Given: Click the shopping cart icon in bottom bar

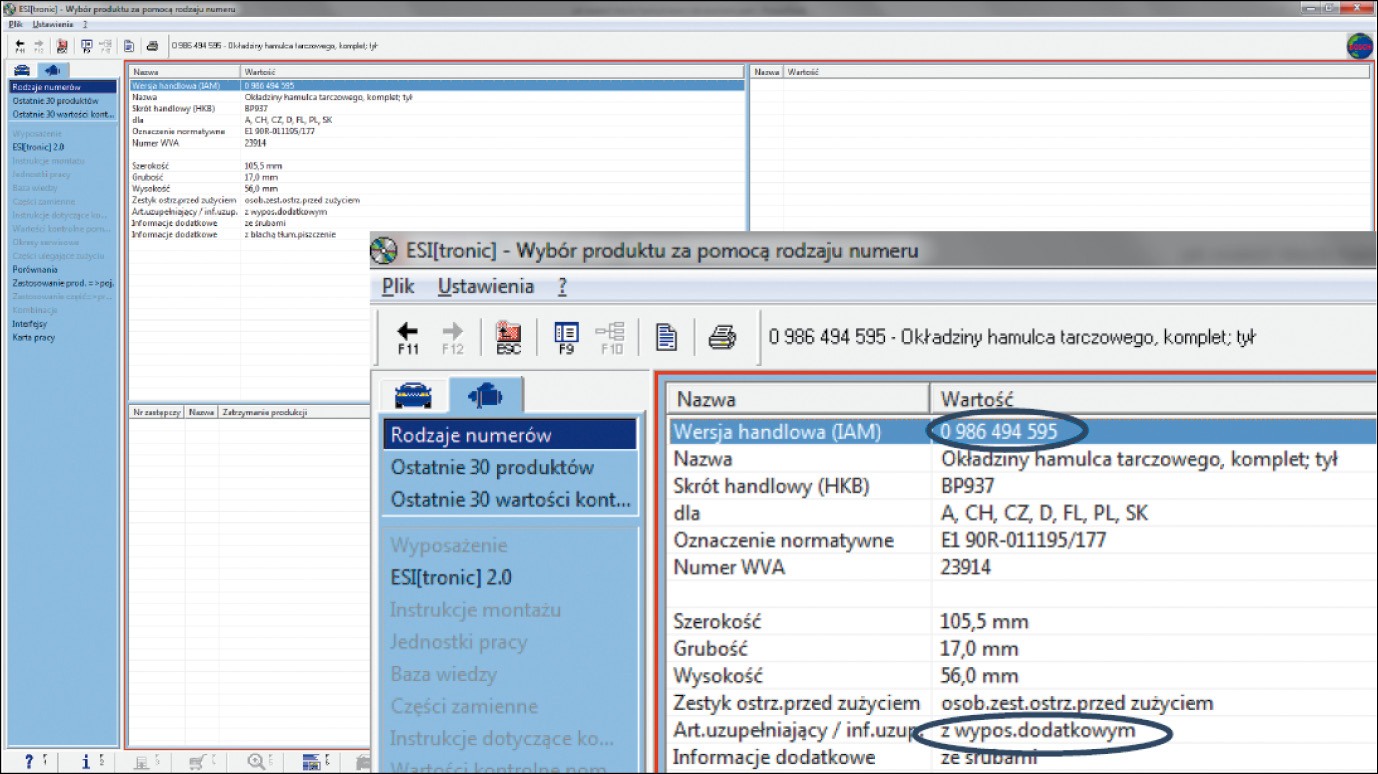Looking at the screenshot, I should click(x=199, y=763).
